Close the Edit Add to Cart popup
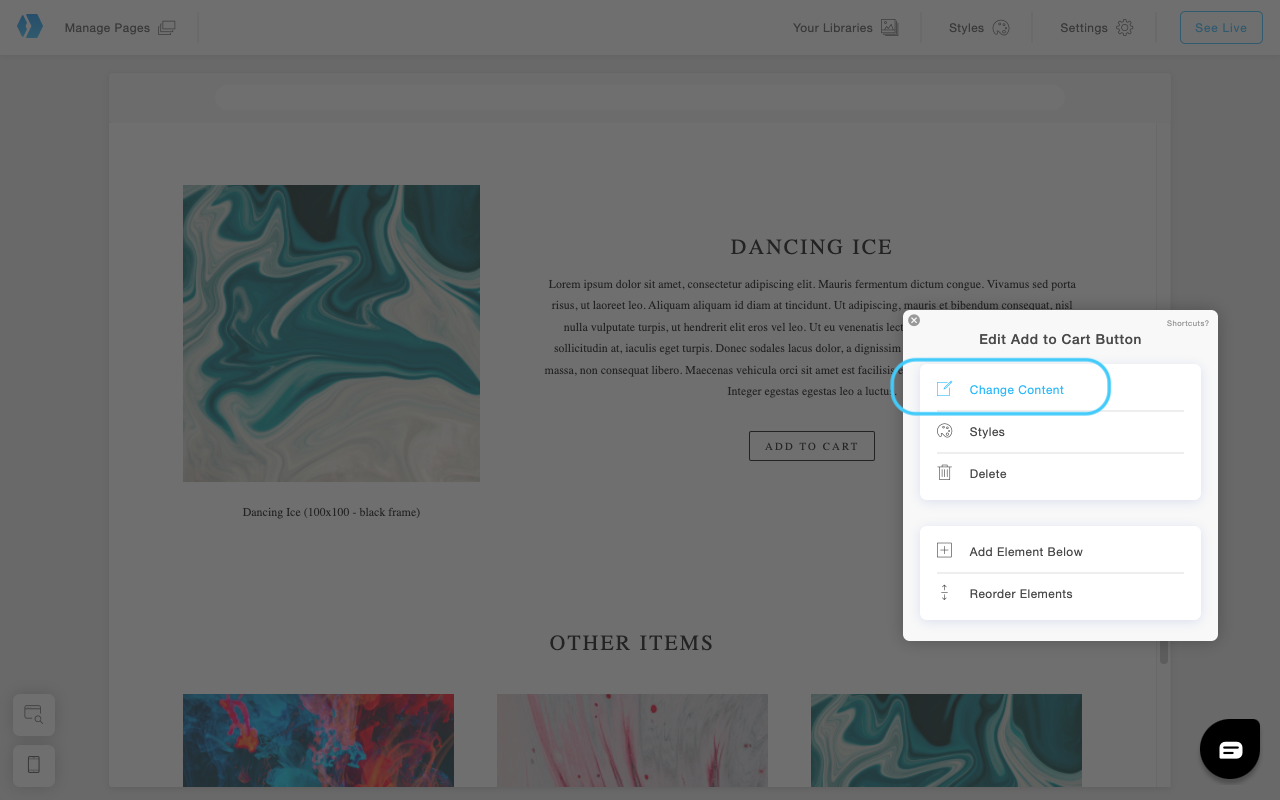The width and height of the screenshot is (1280, 800). (914, 321)
